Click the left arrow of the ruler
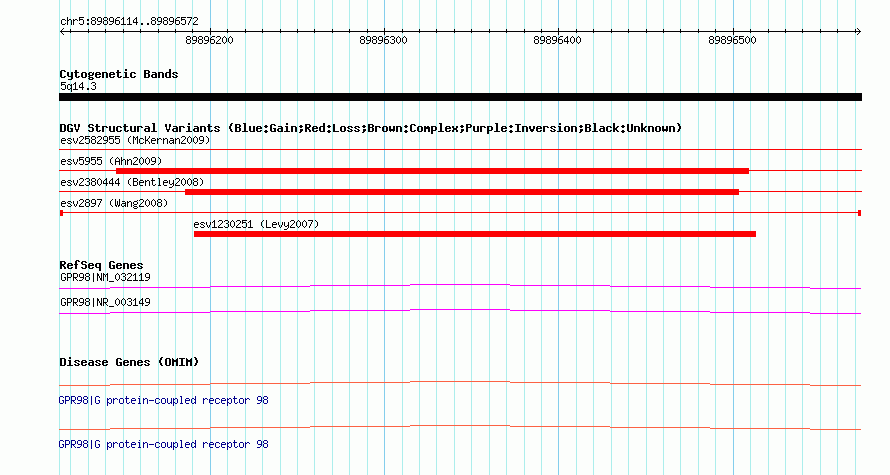This screenshot has width=890, height=475. coord(63,32)
